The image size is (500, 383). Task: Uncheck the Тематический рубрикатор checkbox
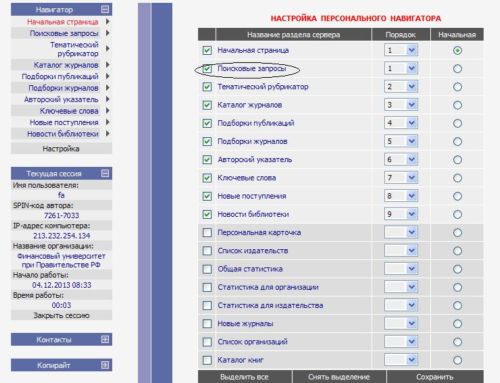point(207,87)
